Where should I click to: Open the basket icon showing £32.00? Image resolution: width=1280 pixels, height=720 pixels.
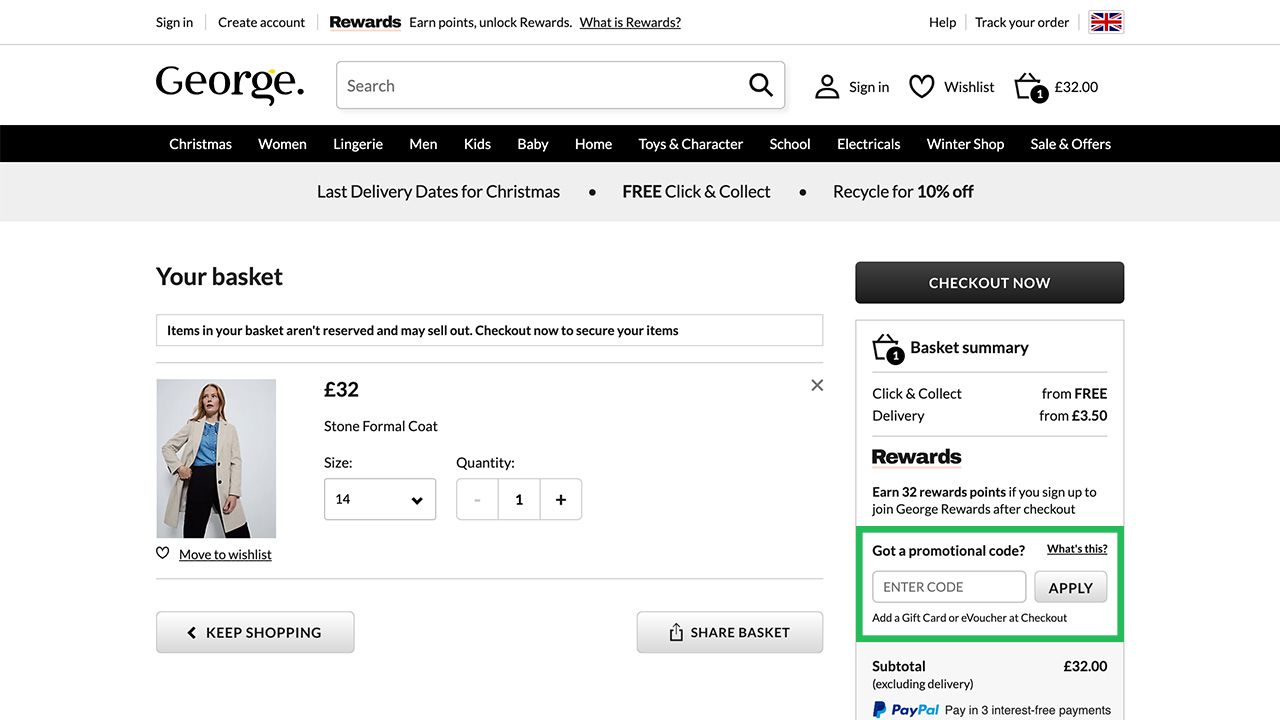pos(1029,87)
